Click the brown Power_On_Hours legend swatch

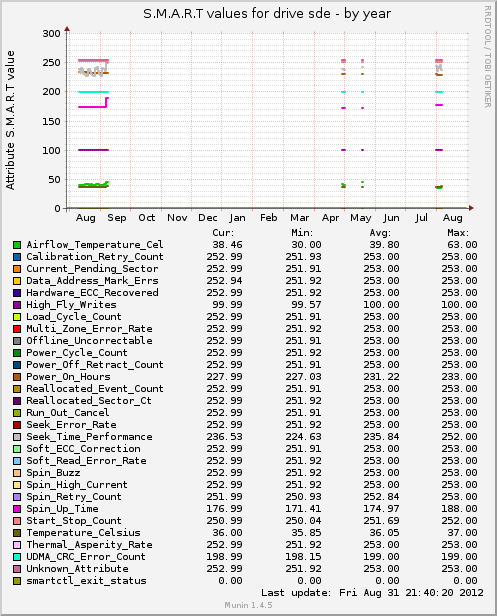point(17,377)
